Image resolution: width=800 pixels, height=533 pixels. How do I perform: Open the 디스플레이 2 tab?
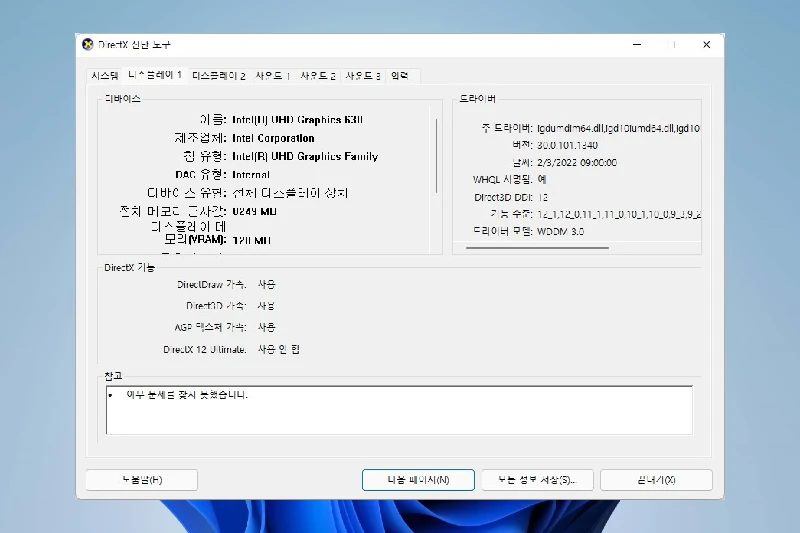pos(218,76)
